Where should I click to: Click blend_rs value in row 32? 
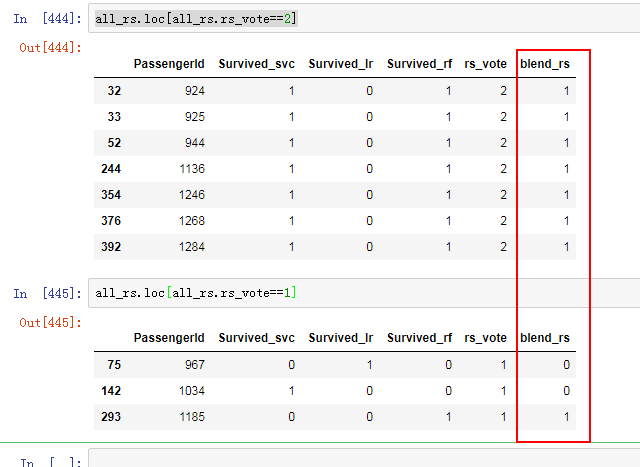click(567, 91)
